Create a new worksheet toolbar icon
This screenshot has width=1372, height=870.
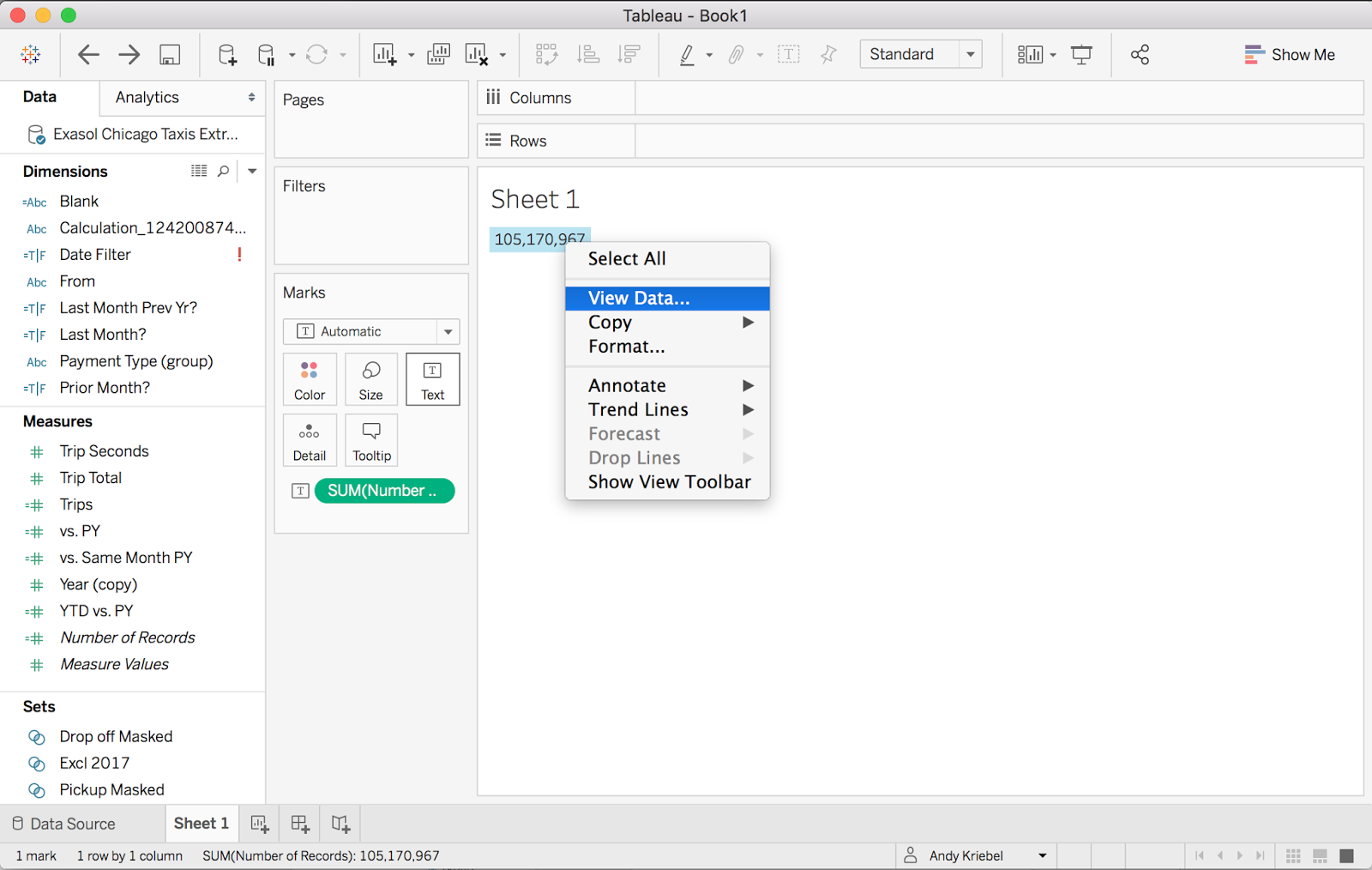(x=384, y=55)
